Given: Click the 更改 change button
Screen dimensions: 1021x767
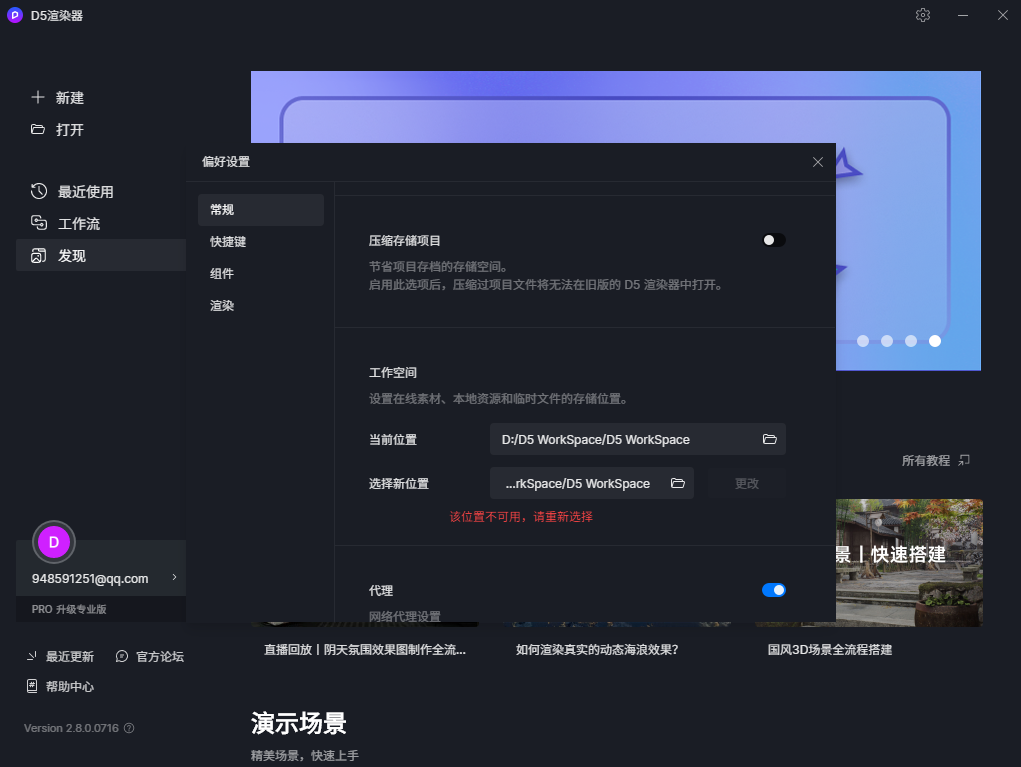Looking at the screenshot, I should pyautogui.click(x=747, y=483).
